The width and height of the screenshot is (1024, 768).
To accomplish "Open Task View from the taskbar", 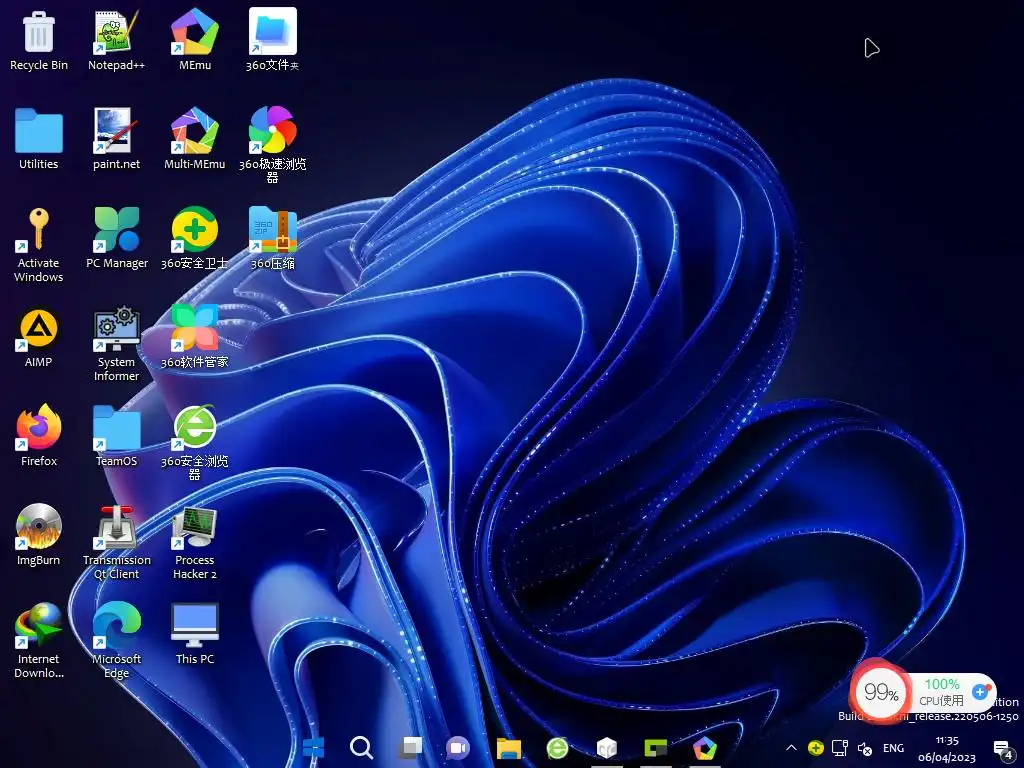I will [x=410, y=748].
